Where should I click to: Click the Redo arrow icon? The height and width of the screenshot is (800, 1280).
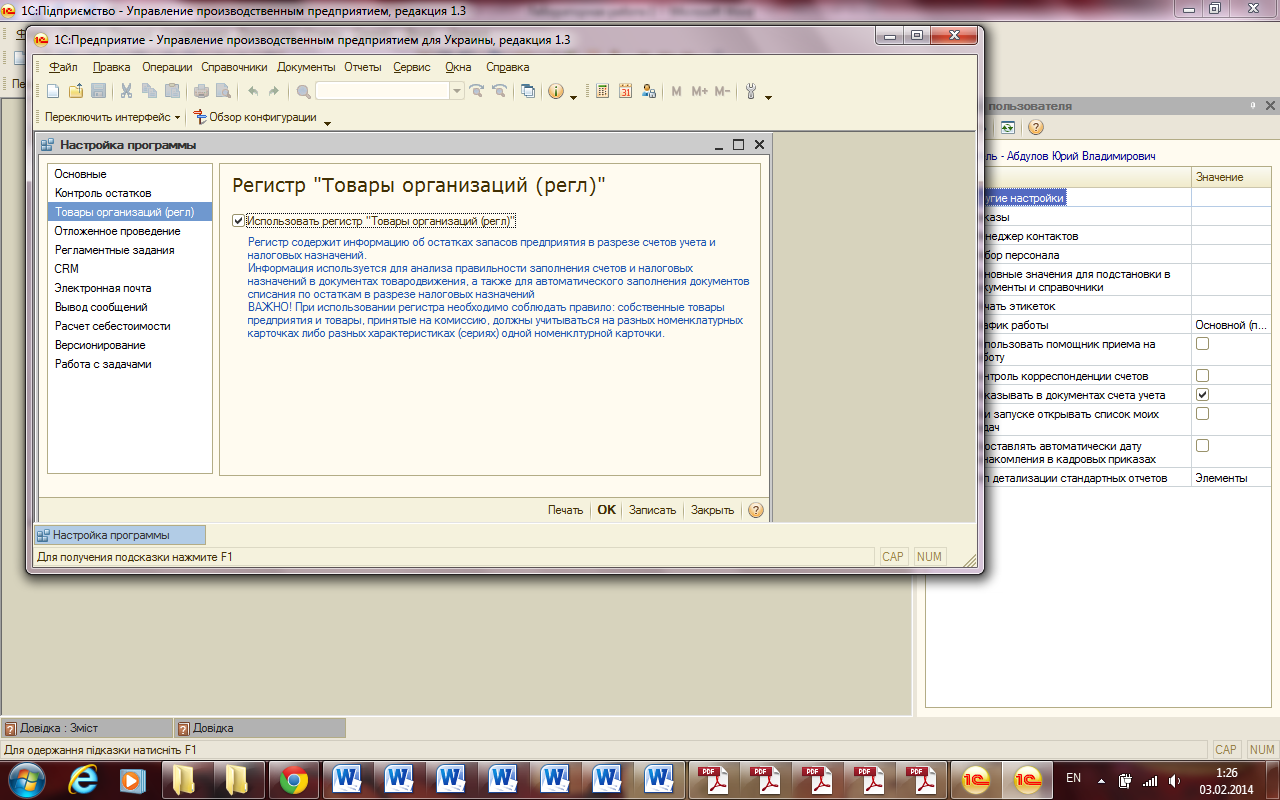(274, 91)
